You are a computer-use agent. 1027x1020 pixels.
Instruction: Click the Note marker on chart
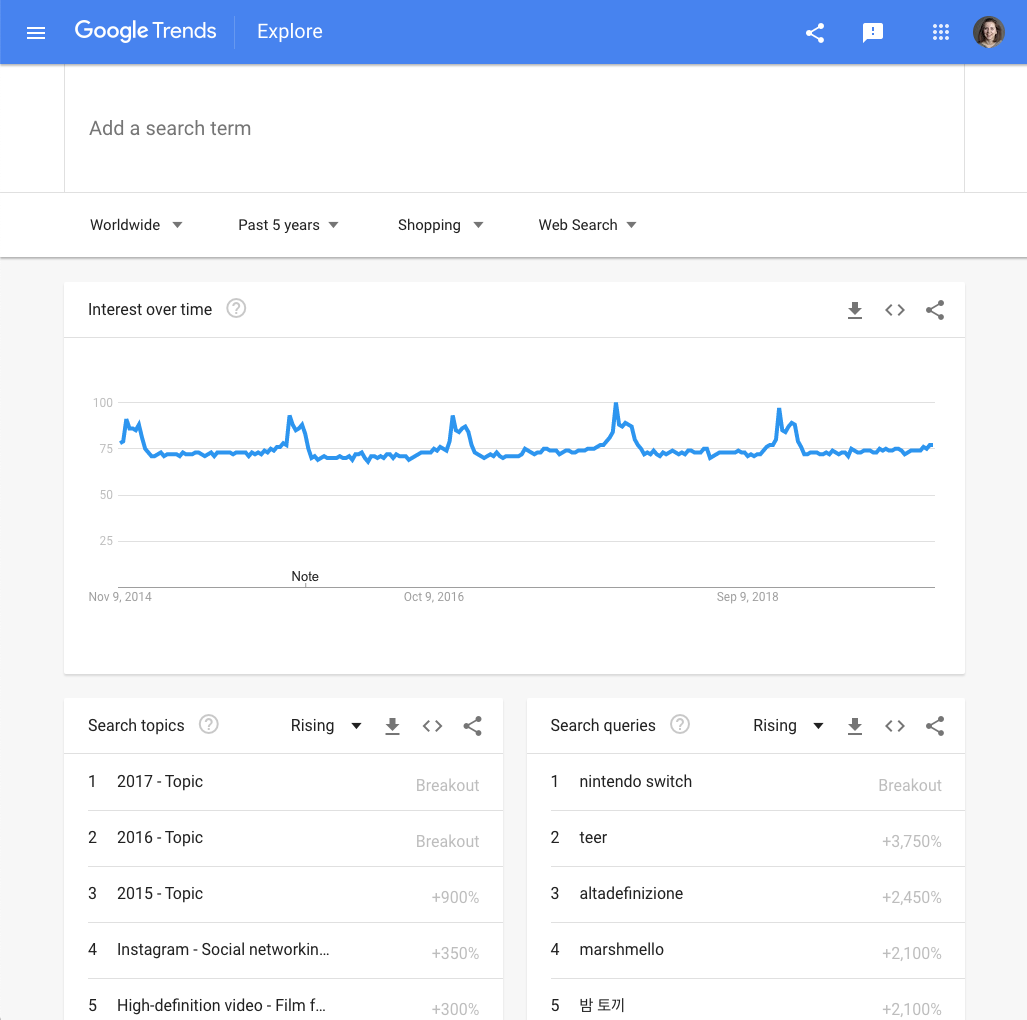(x=305, y=576)
